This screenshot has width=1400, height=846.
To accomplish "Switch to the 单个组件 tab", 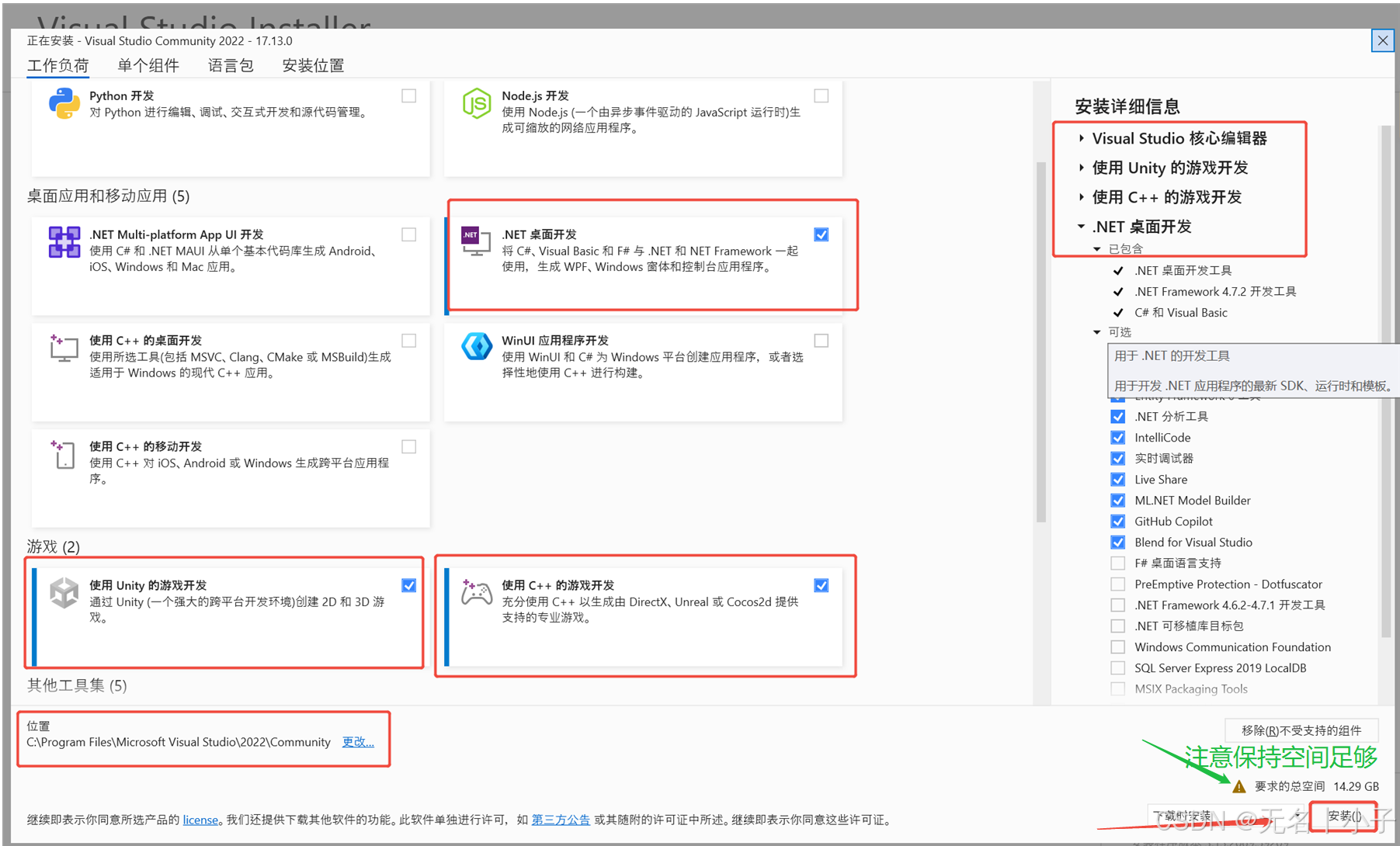I will point(148,65).
